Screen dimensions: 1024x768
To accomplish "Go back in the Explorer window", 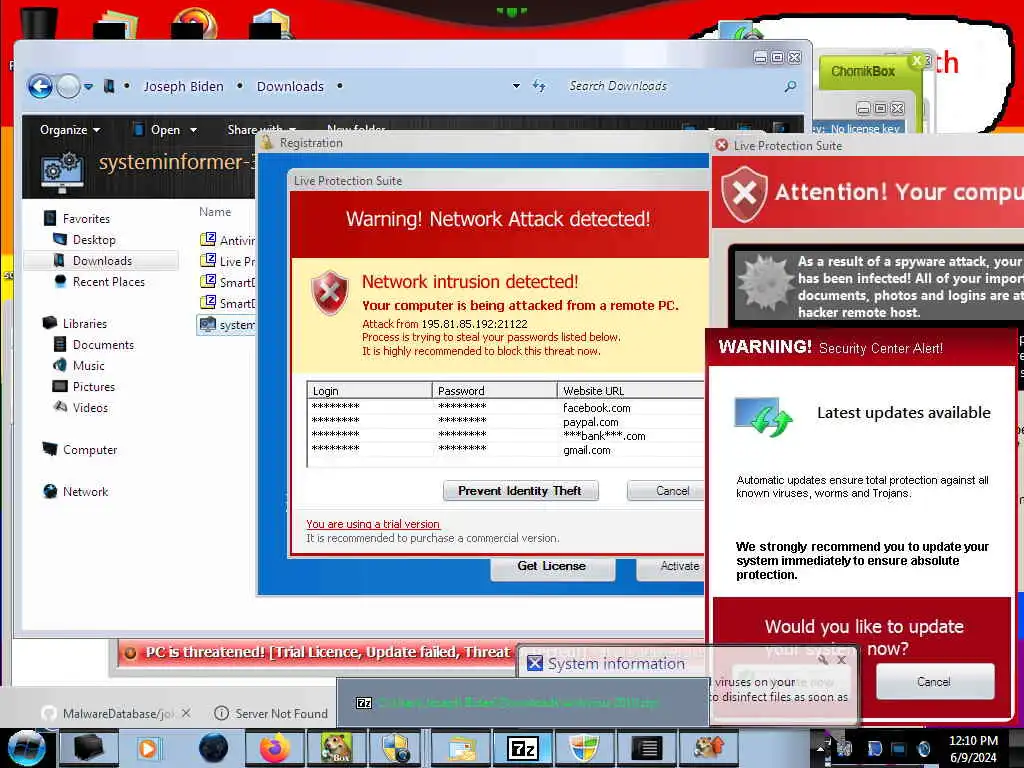I will point(40,86).
